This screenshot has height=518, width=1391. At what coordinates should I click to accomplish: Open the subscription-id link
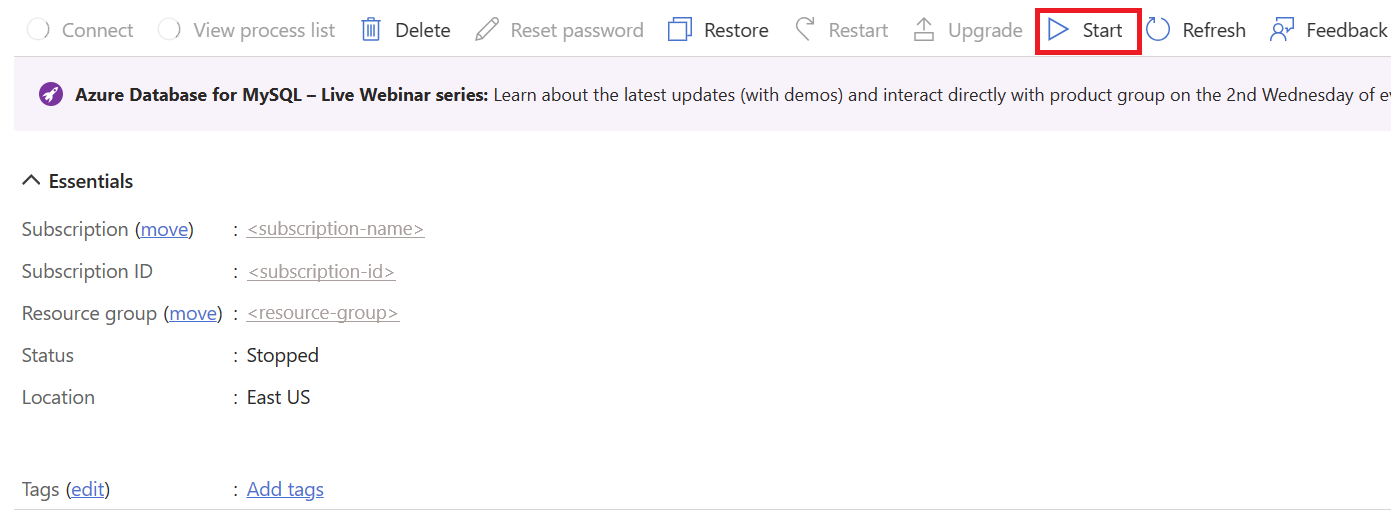(x=321, y=271)
